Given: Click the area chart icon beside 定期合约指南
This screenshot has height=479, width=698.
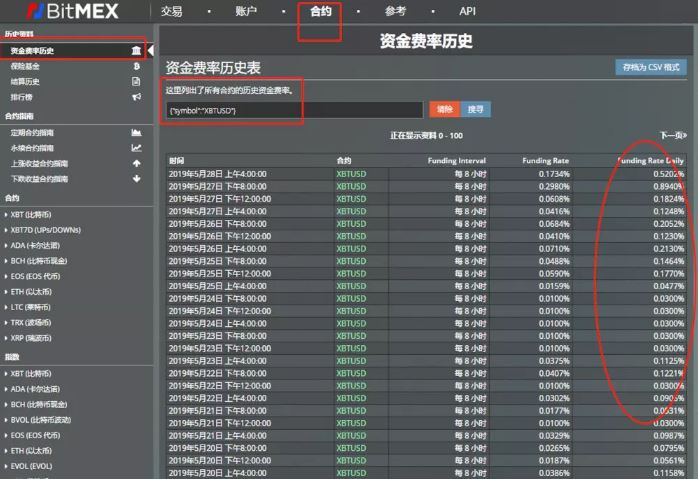Looking at the screenshot, I should (136, 132).
